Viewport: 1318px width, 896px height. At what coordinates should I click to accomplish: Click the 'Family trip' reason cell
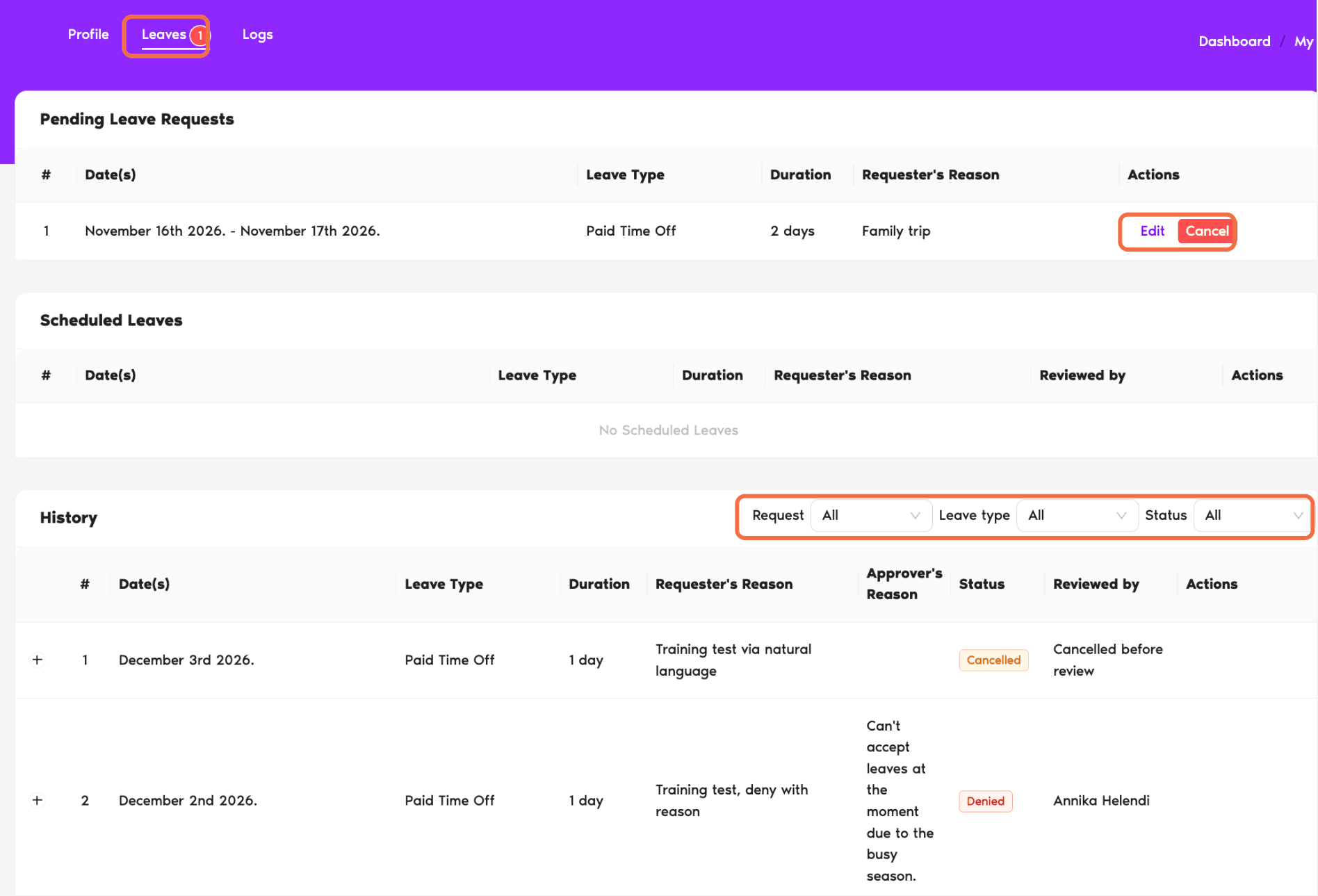(896, 231)
